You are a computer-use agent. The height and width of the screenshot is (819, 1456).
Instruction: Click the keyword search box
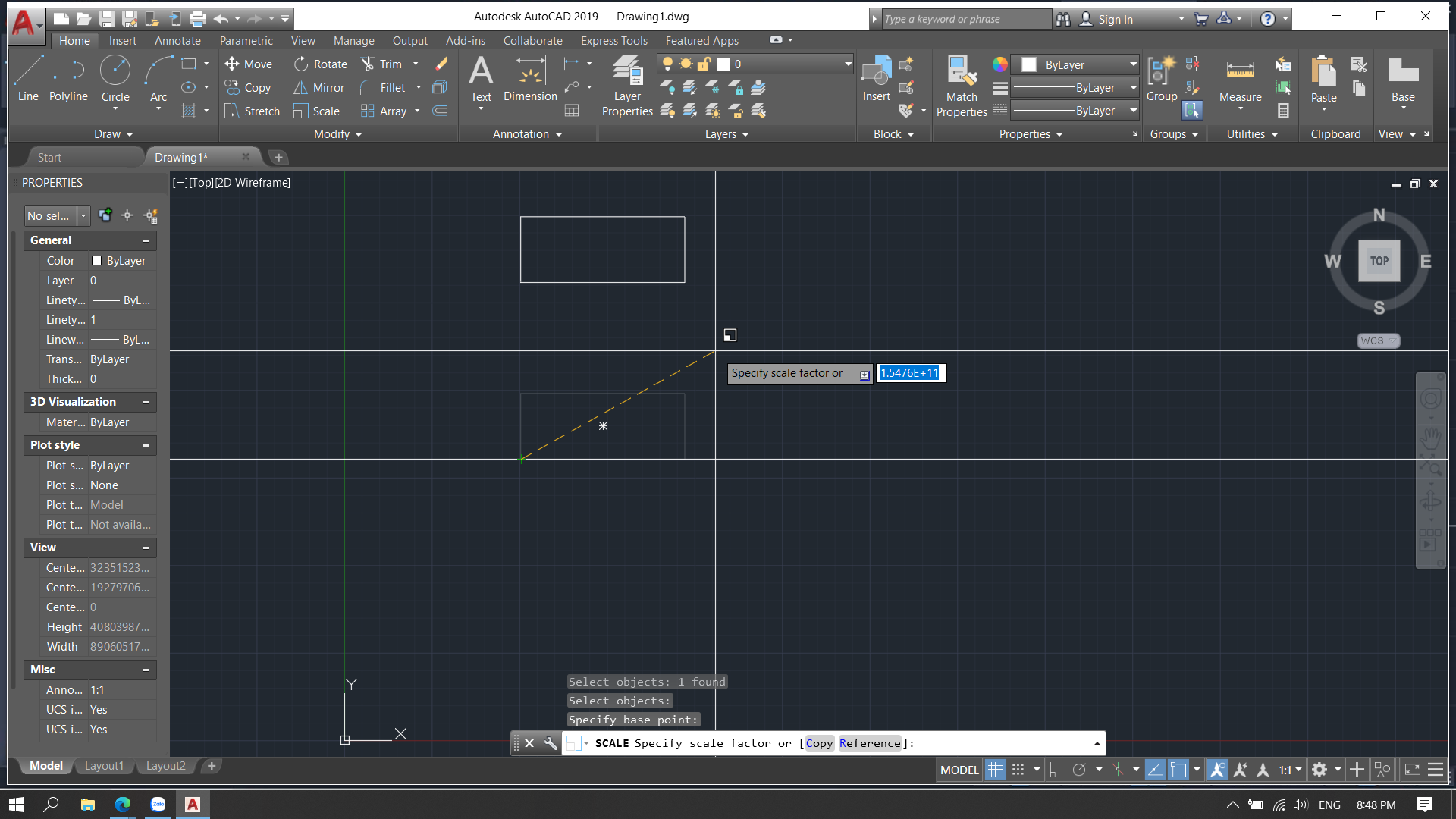pos(967,19)
